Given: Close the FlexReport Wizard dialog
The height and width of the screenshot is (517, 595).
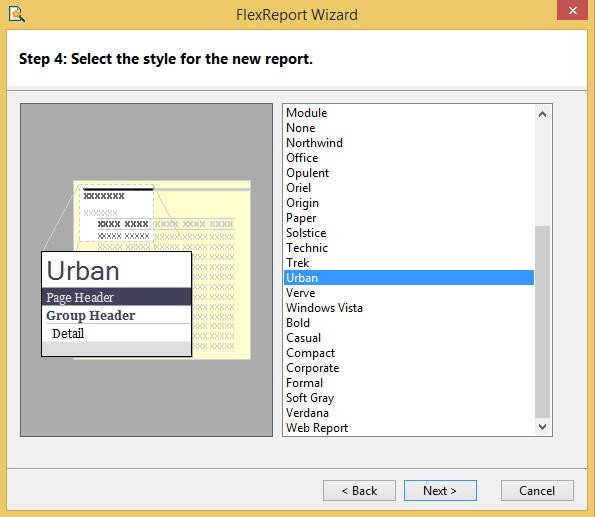Looking at the screenshot, I should coord(572,10).
